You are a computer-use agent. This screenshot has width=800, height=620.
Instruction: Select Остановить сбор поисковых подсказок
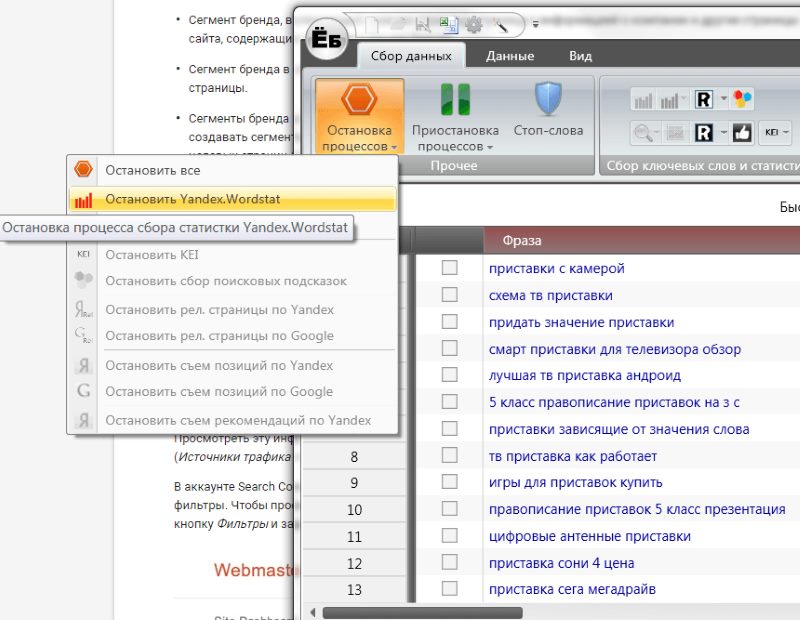[232, 281]
